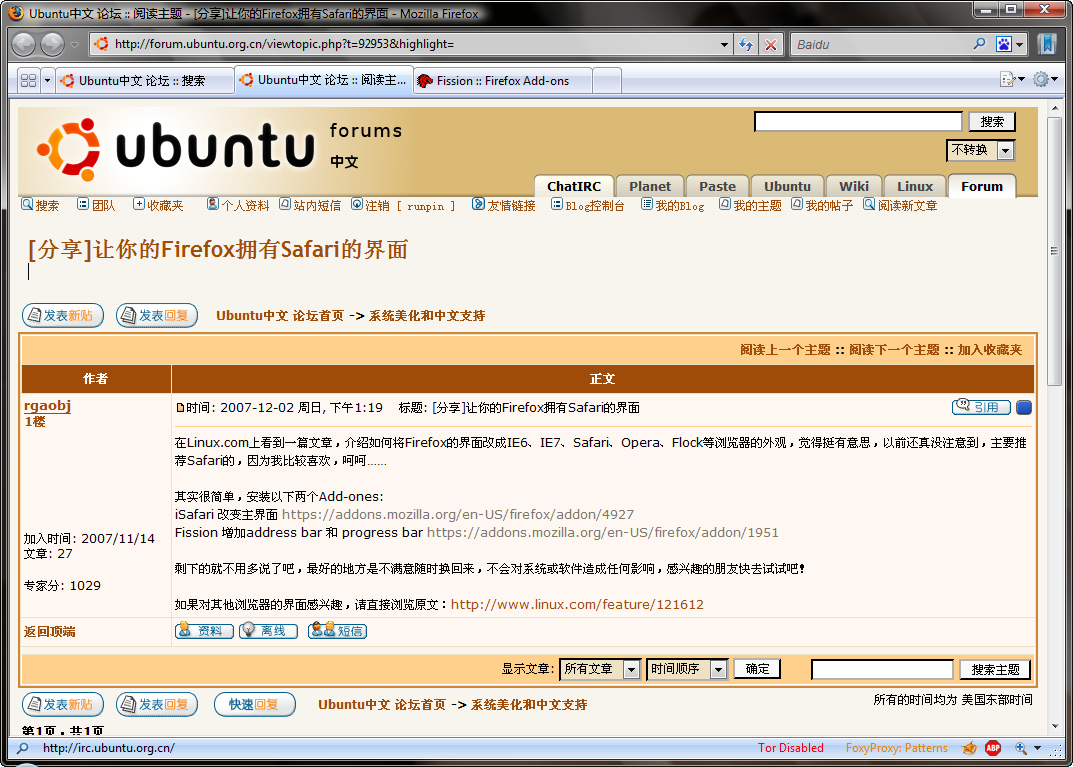
Task: Click the 短信 private message button
Action: tap(337, 630)
